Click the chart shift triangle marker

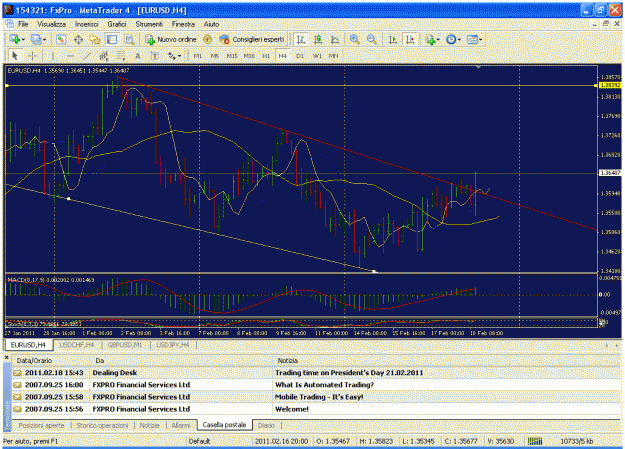coord(478,67)
